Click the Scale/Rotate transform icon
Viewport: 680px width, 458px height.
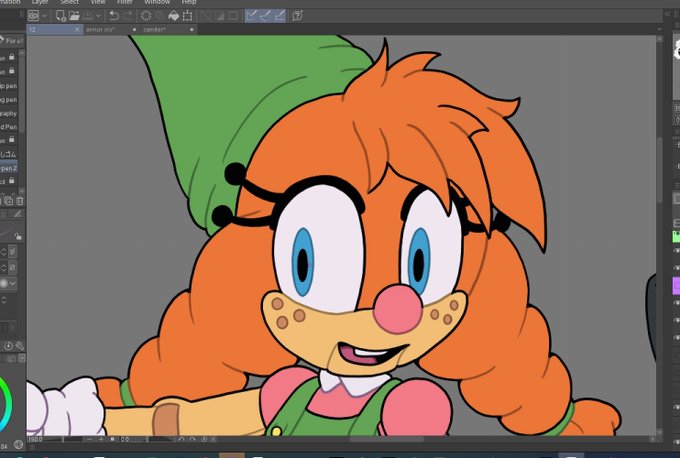[187, 16]
